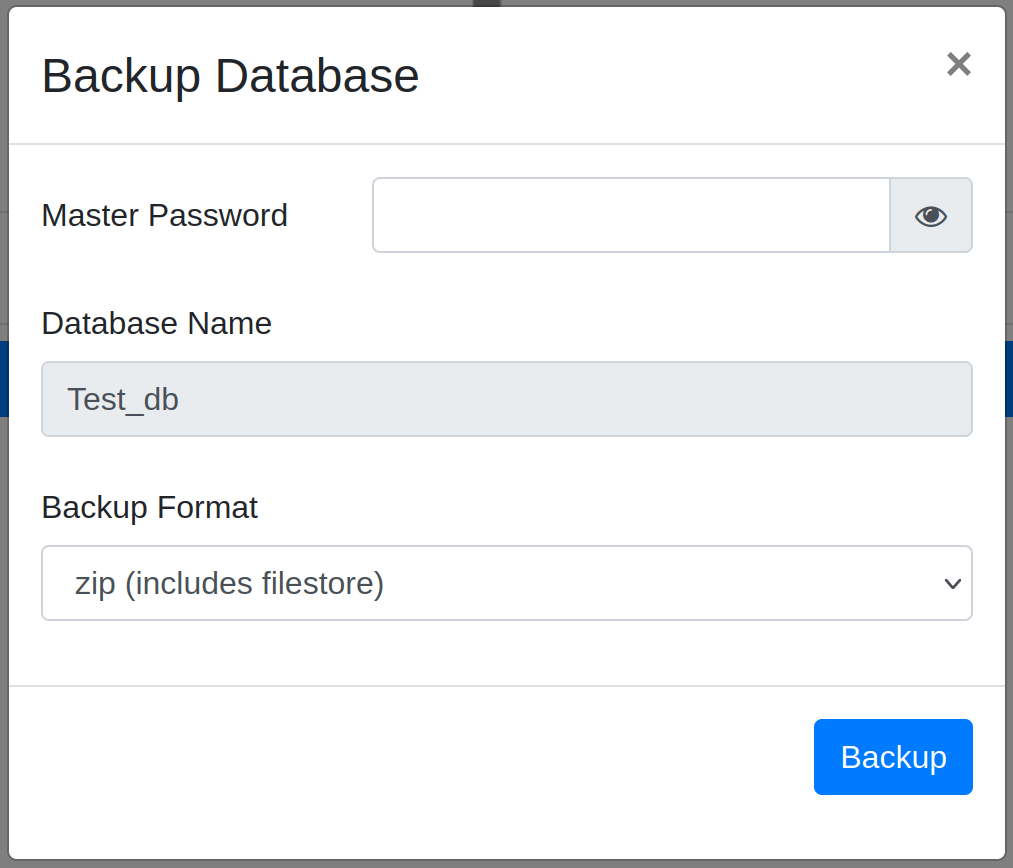The image size is (1013, 868).
Task: Click the blue Backup button
Action: [x=893, y=757]
